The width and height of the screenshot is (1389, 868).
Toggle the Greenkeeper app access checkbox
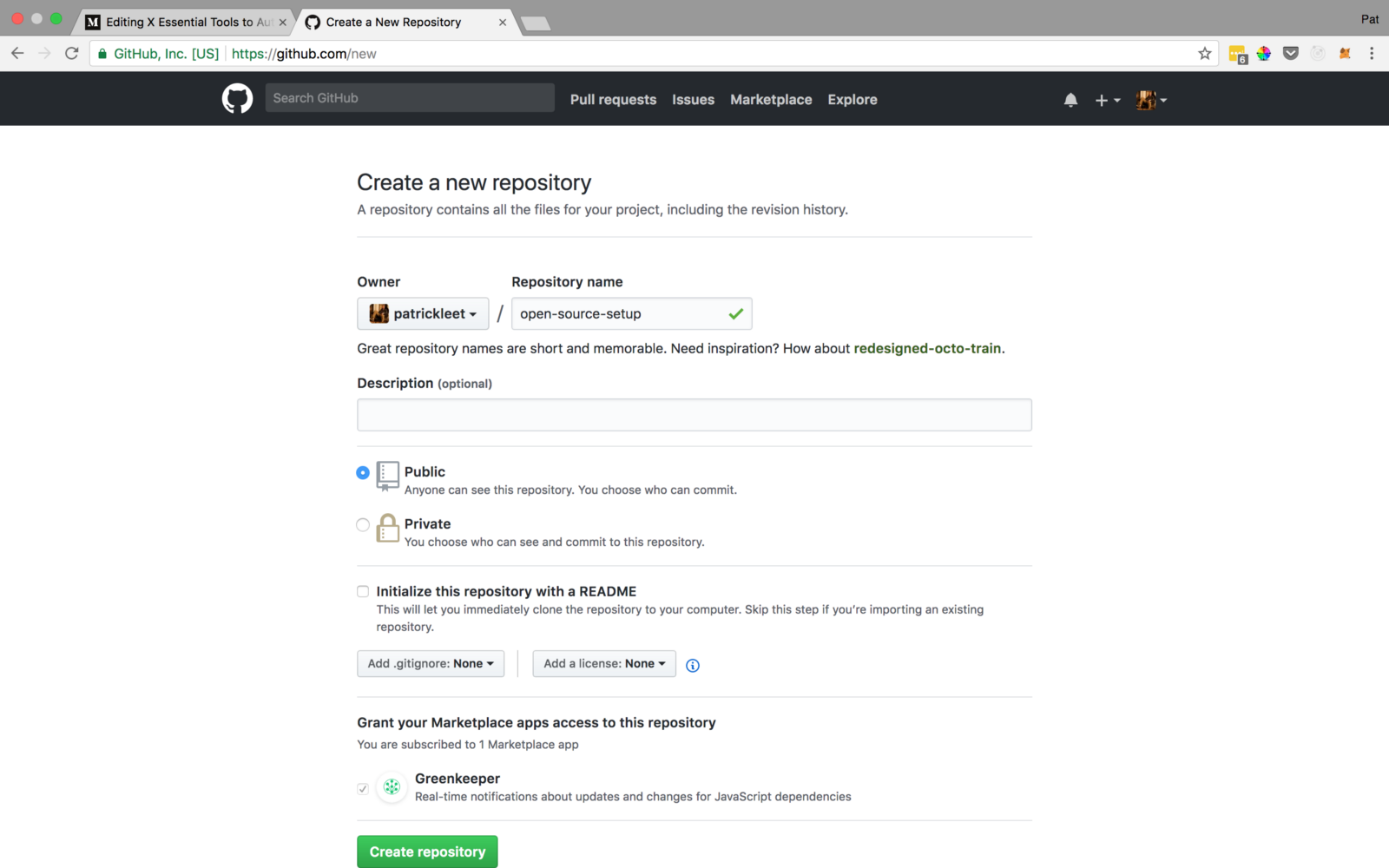point(363,789)
